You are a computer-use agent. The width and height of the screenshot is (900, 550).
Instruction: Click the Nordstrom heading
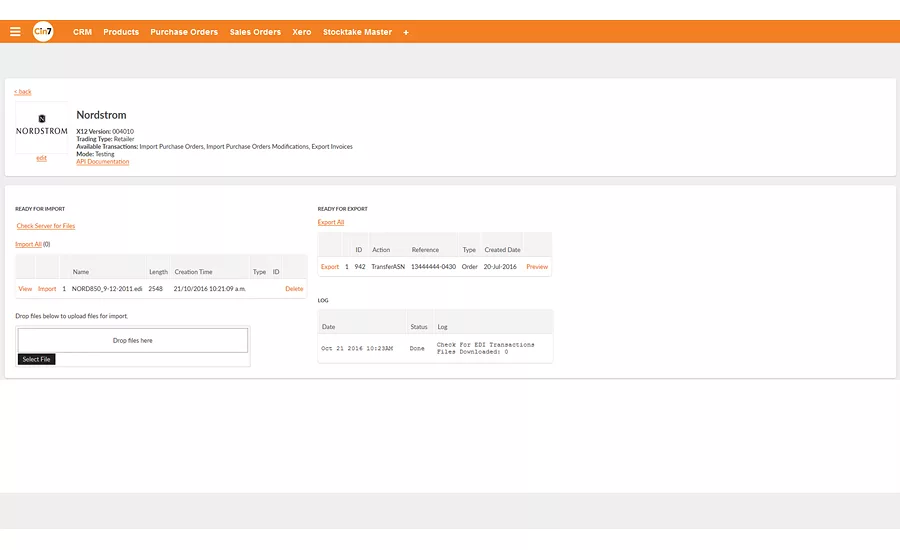tap(101, 115)
